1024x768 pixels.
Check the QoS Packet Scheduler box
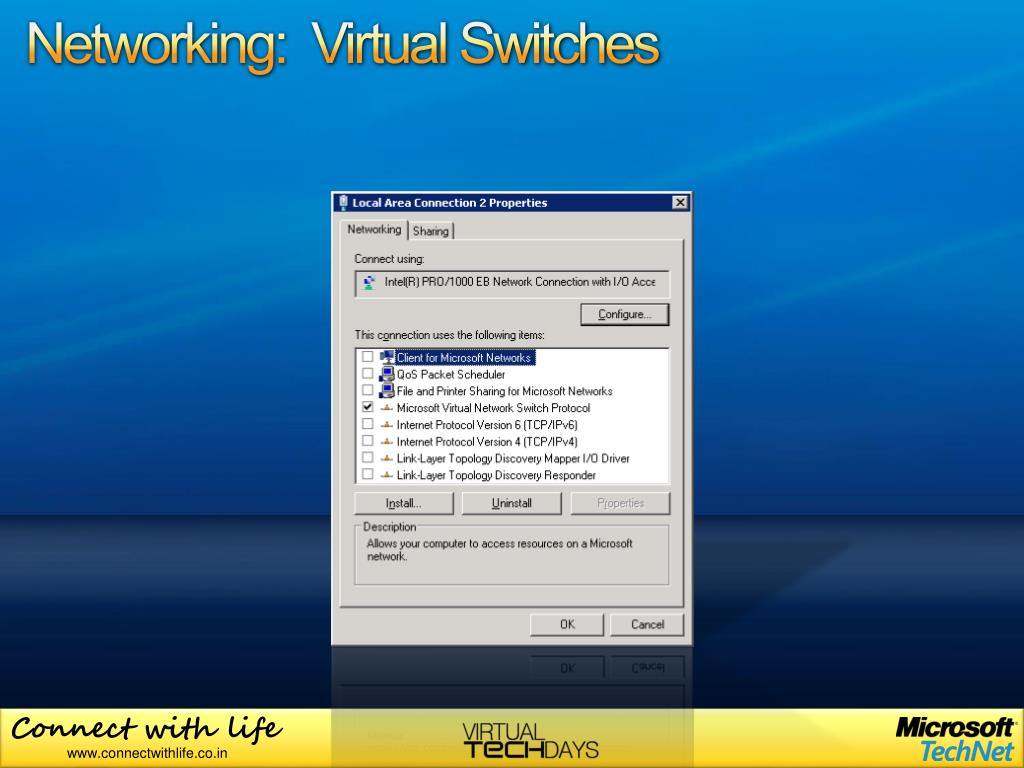(x=368, y=374)
